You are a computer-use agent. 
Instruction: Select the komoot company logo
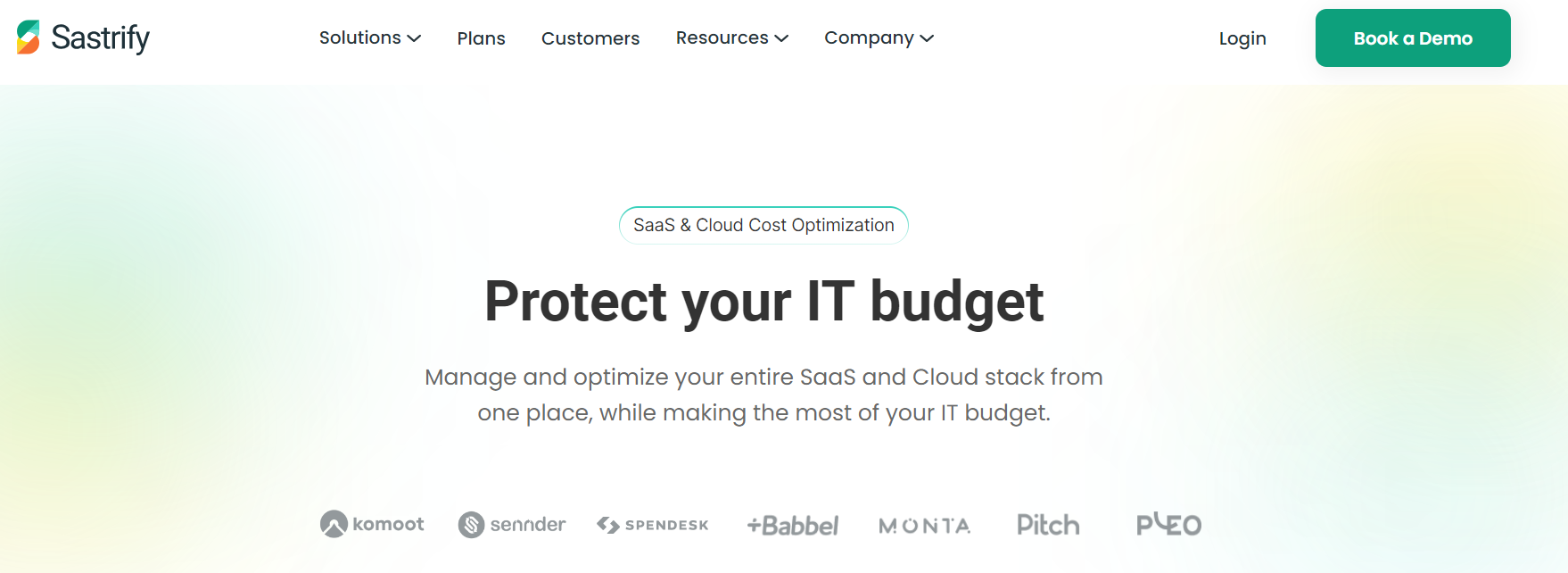pos(372,524)
